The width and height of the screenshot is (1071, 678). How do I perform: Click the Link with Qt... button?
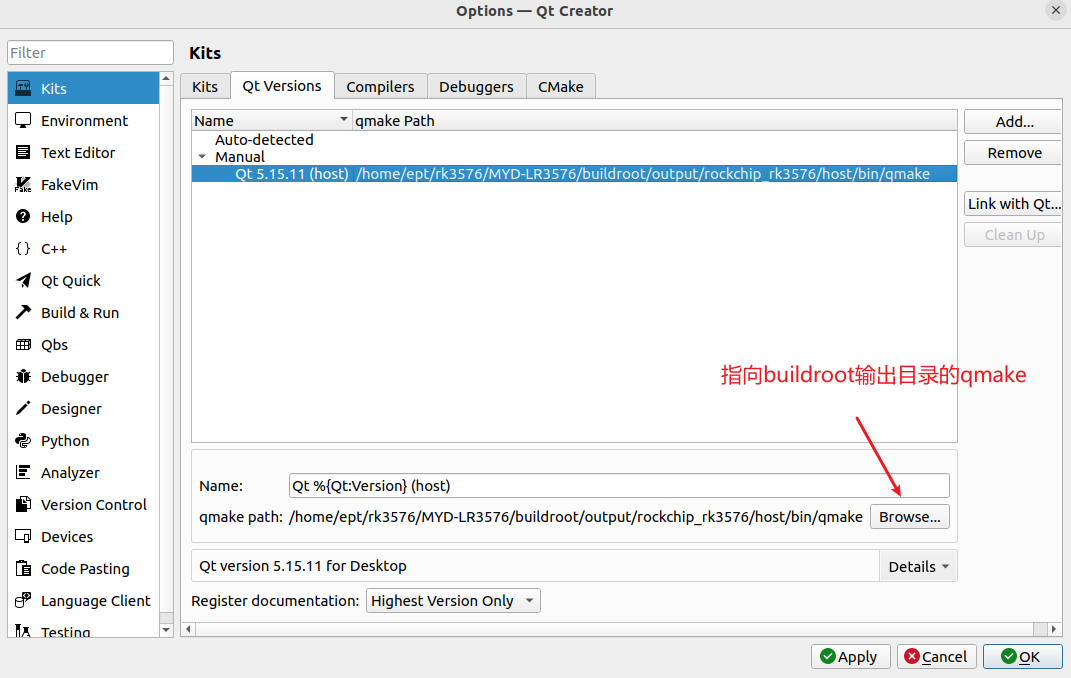[1014, 203]
